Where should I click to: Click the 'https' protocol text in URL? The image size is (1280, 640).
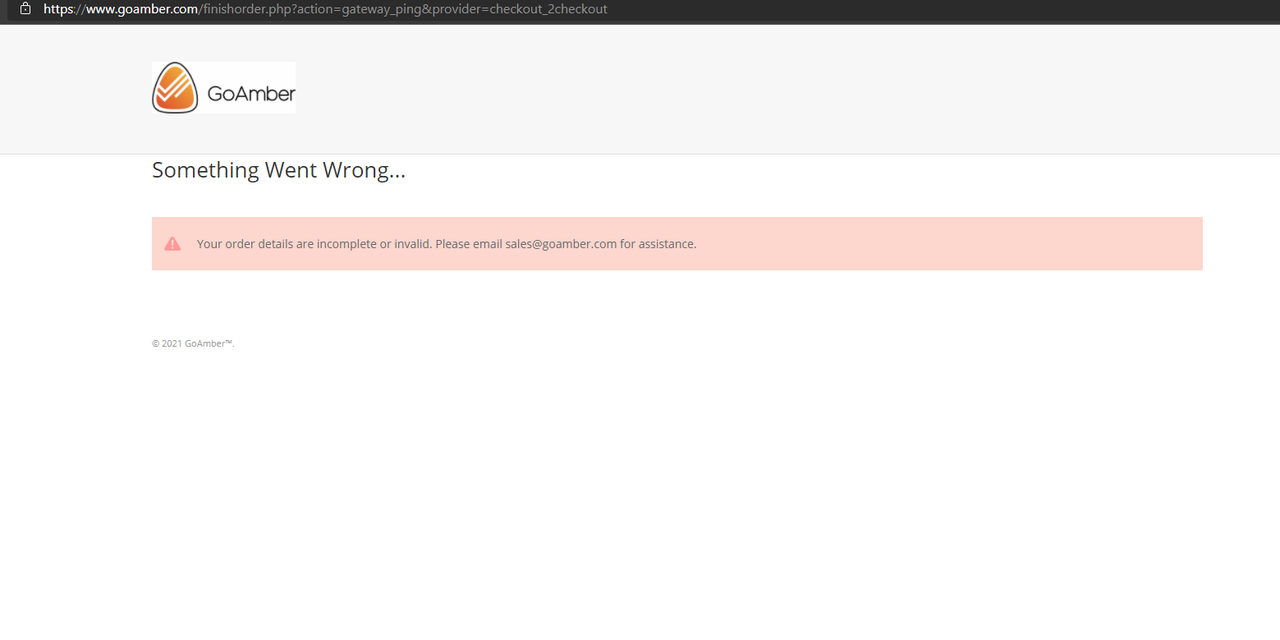(59, 9)
